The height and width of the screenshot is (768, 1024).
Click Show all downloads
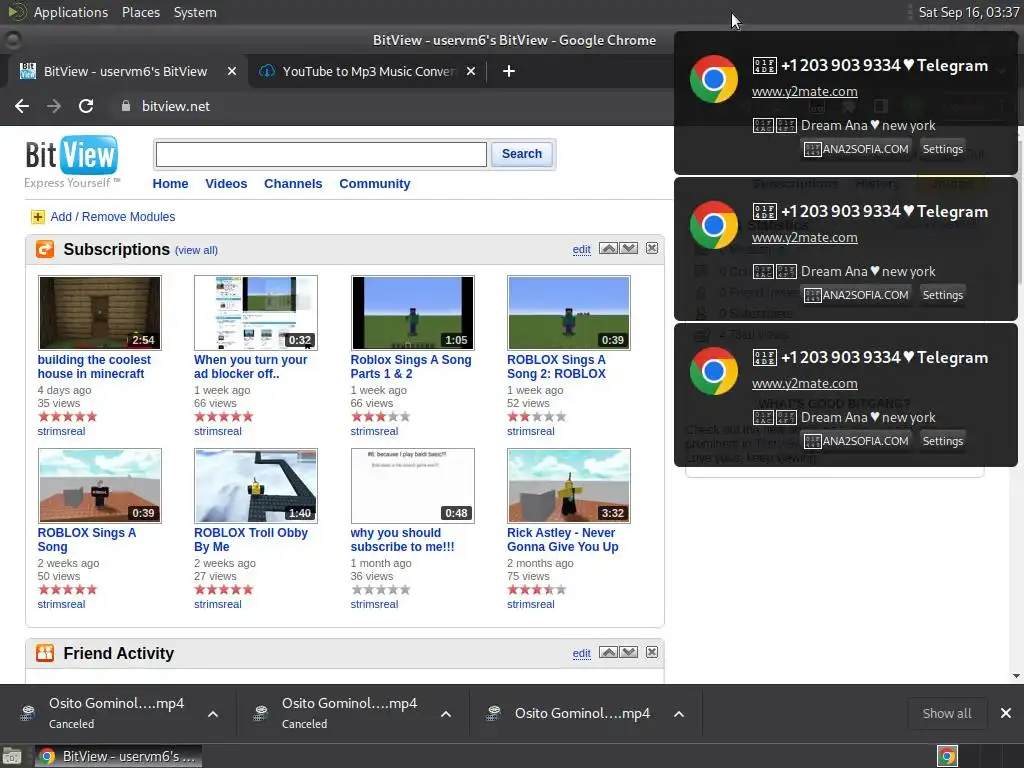pos(946,713)
